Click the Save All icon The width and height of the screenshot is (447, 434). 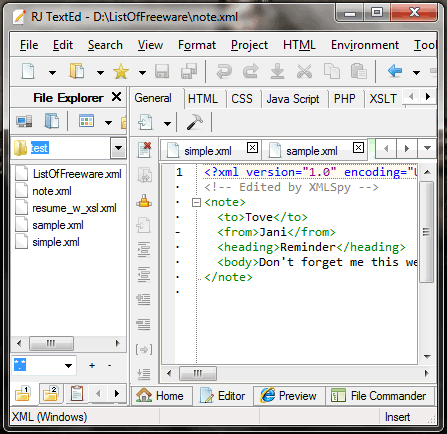pos(189,71)
